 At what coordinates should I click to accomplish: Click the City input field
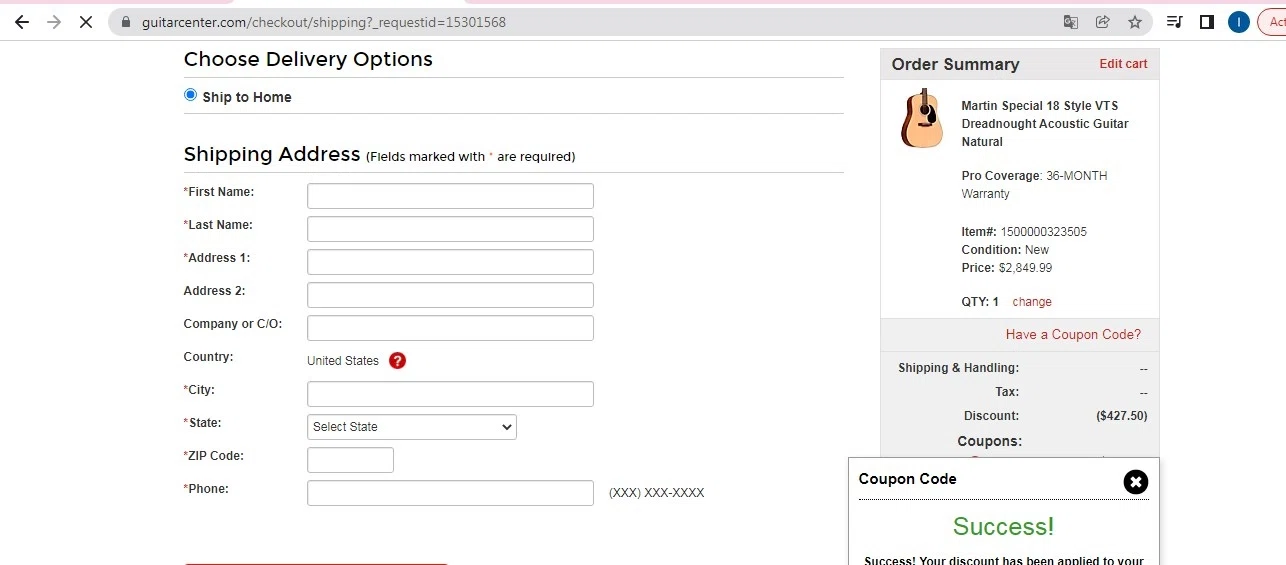coord(450,394)
